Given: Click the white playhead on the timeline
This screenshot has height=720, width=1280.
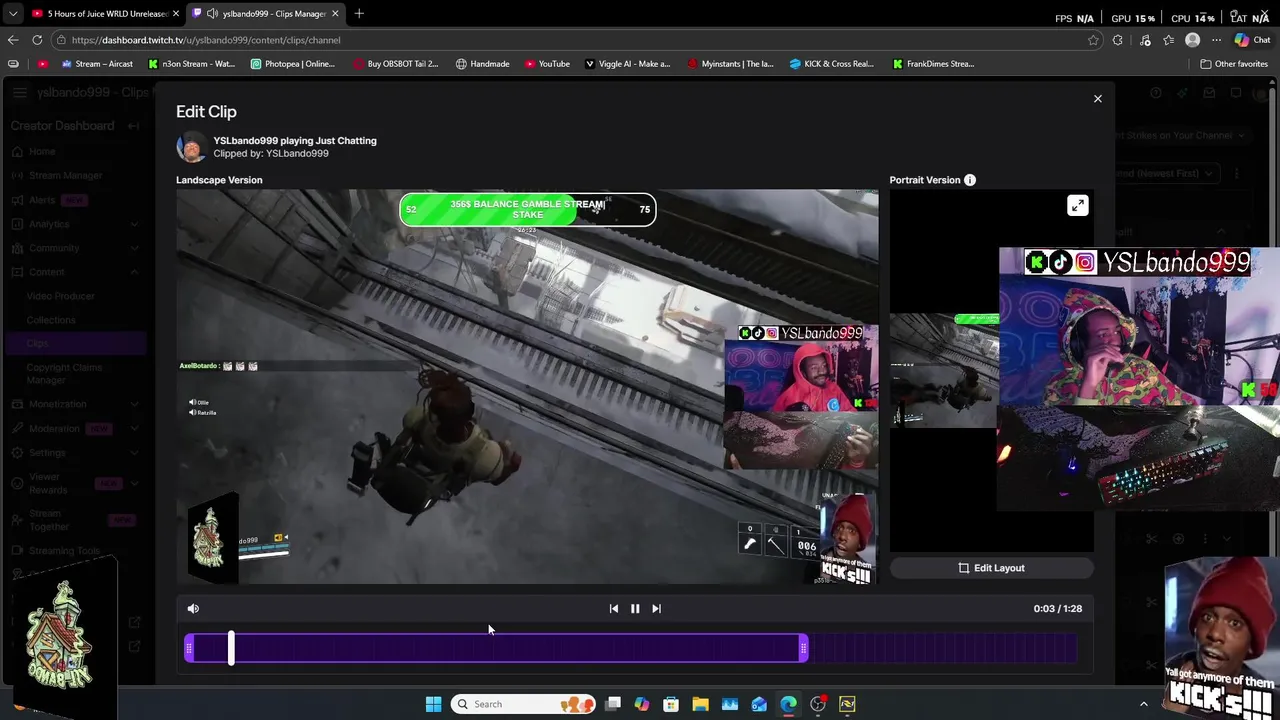Looking at the screenshot, I should click(x=231, y=648).
